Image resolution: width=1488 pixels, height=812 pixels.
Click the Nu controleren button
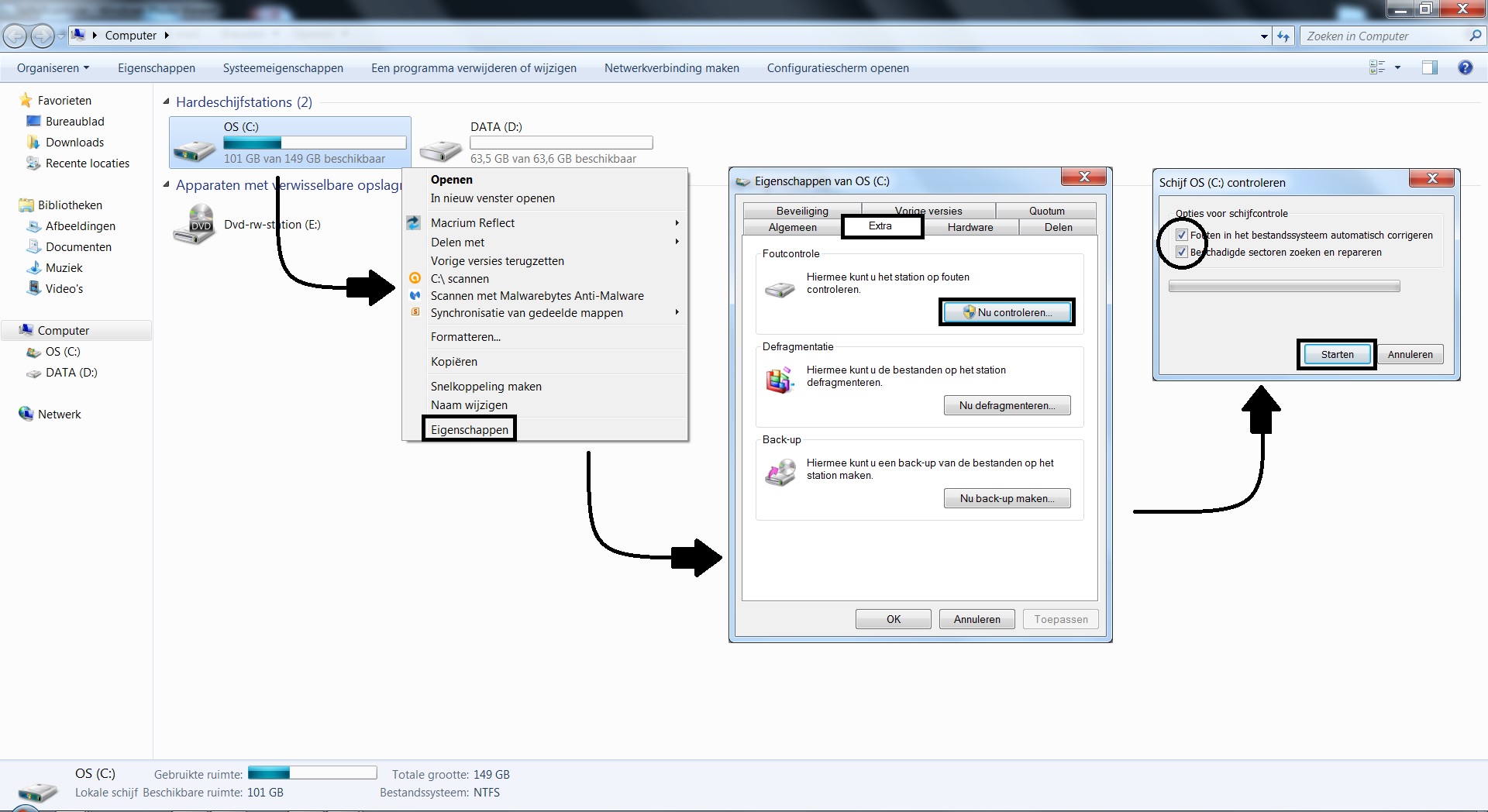pyautogui.click(x=1006, y=311)
